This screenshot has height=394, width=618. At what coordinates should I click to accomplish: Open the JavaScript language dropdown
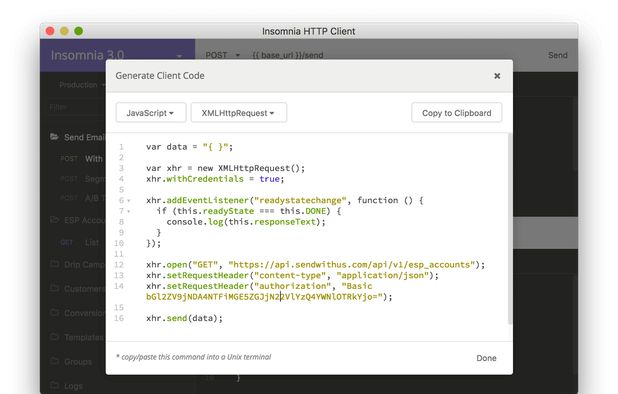pos(151,113)
